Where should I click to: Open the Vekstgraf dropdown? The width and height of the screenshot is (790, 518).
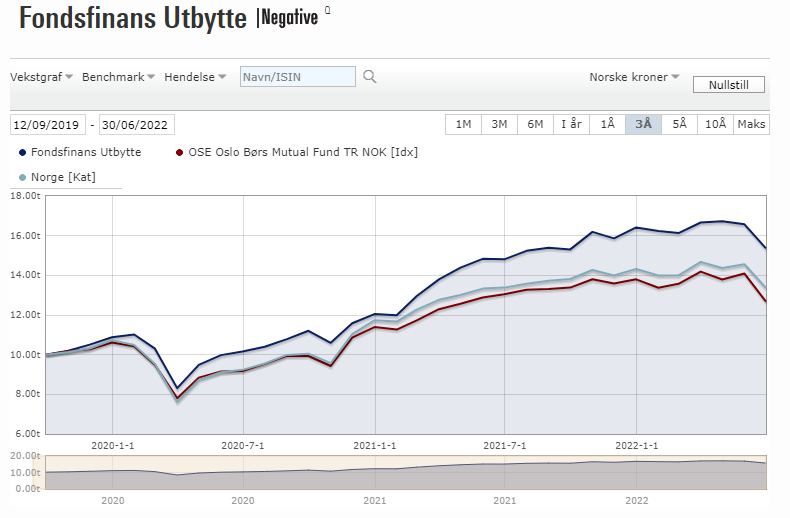(41, 77)
